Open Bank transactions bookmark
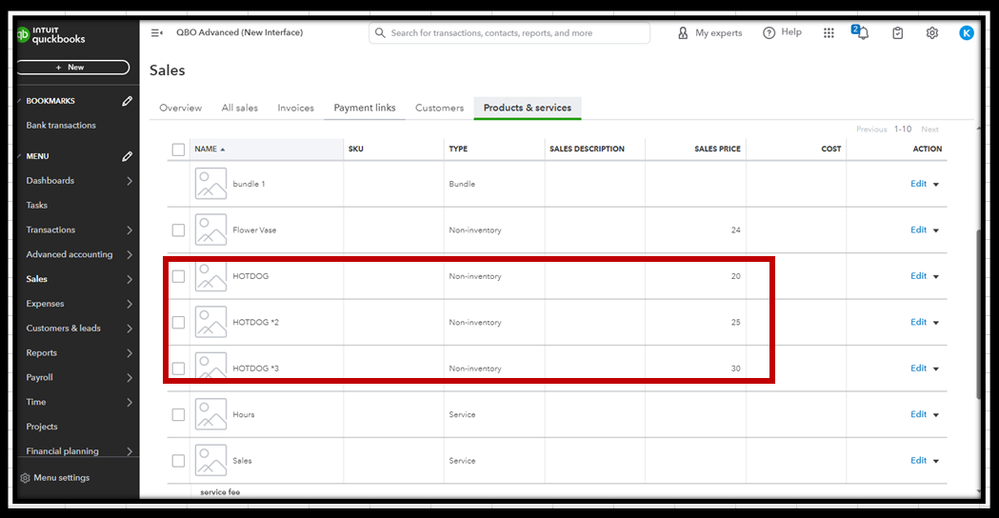Screen dimensions: 999x518 [61, 125]
